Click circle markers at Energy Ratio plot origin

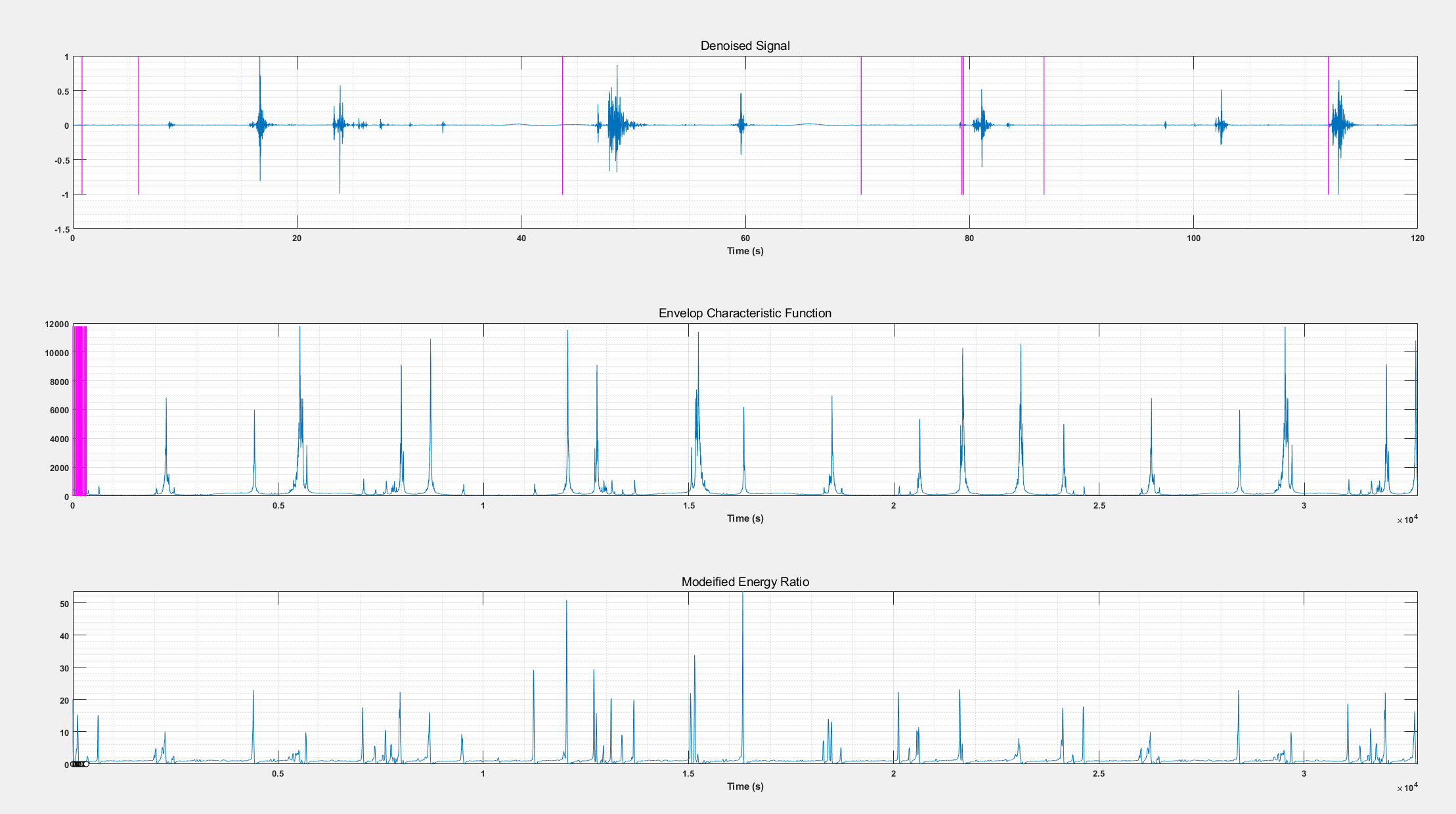coord(79,764)
